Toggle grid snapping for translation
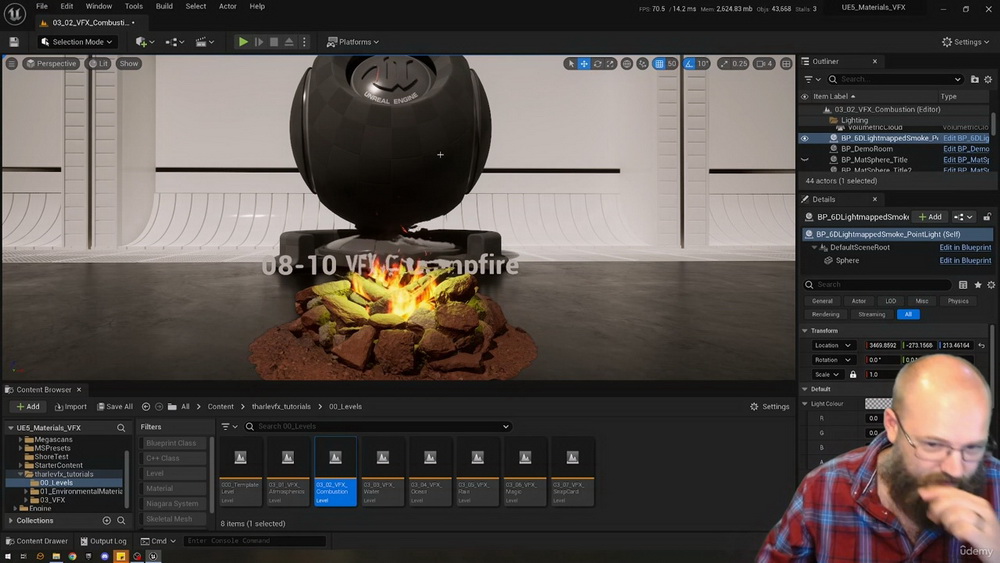This screenshot has height=563, width=1000. pos(659,64)
